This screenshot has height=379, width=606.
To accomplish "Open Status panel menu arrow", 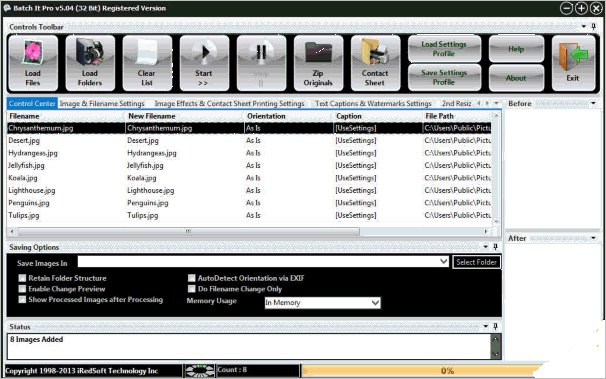I will tap(486, 326).
